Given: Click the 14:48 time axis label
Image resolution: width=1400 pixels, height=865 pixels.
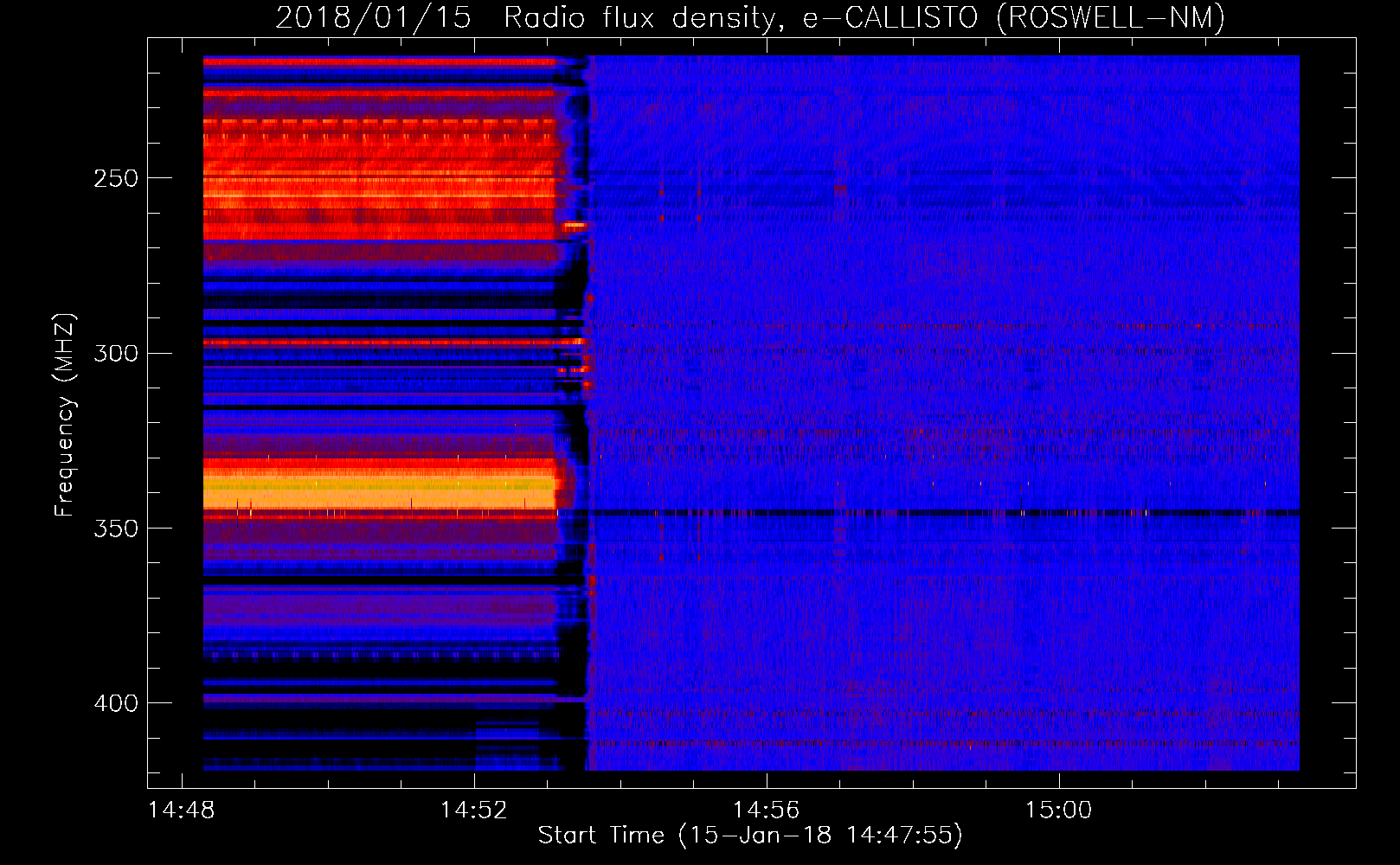Looking at the screenshot, I should 182,811.
